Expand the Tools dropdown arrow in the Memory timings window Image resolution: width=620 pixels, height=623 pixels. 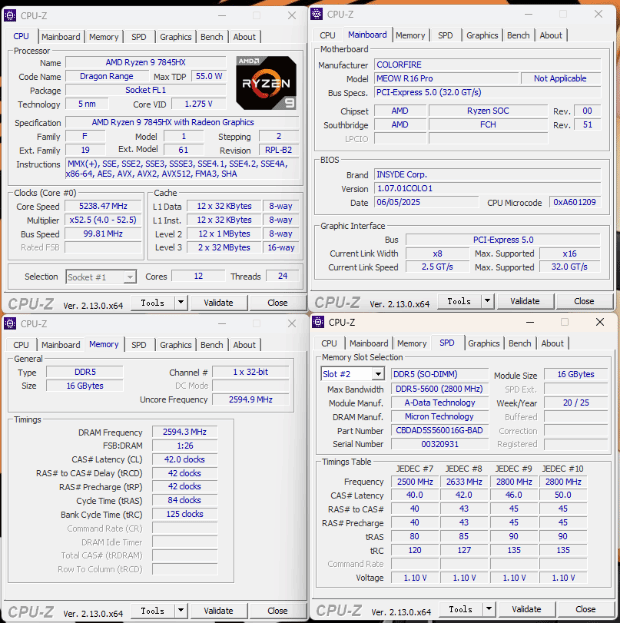tap(181, 610)
